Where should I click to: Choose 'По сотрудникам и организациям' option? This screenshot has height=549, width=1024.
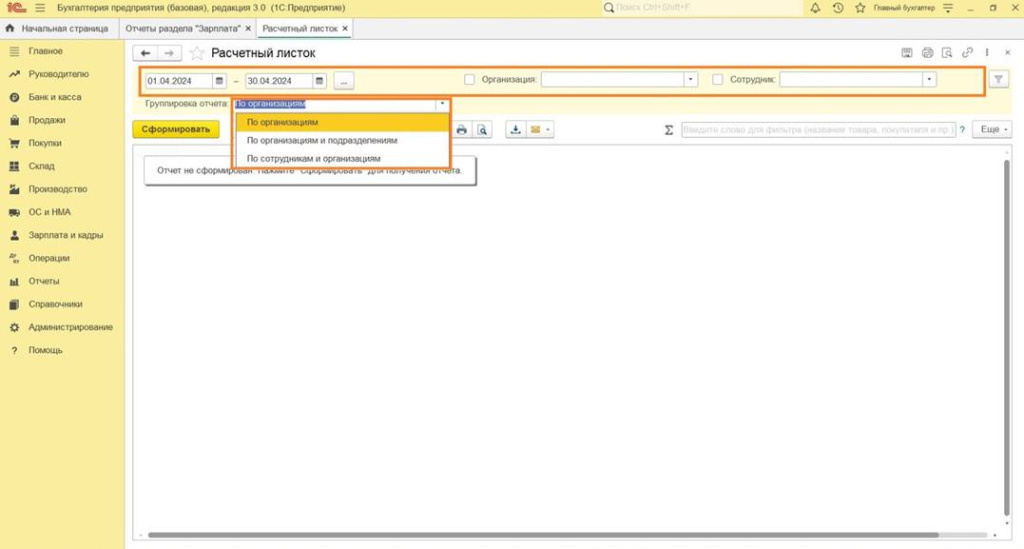313,158
